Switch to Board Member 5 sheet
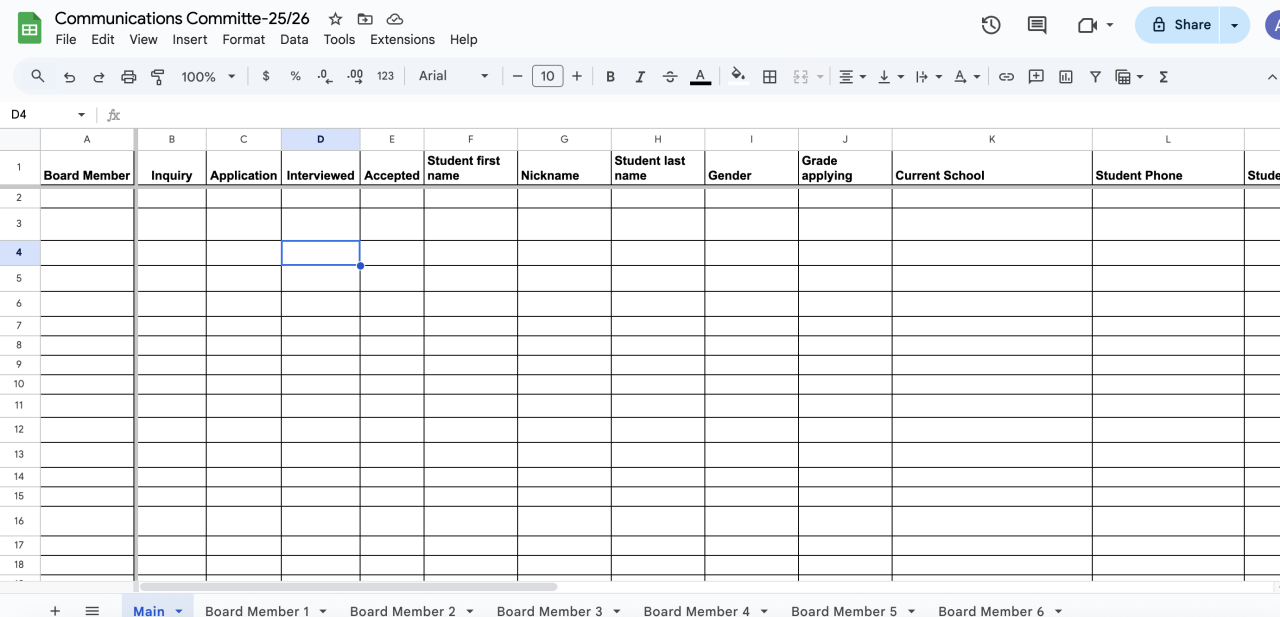Image resolution: width=1280 pixels, height=617 pixels. pos(844,611)
